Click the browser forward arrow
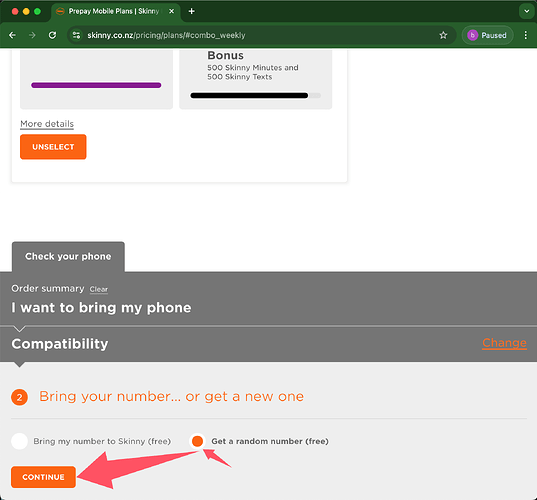Viewport: 537px width, 500px height. [x=32, y=35]
